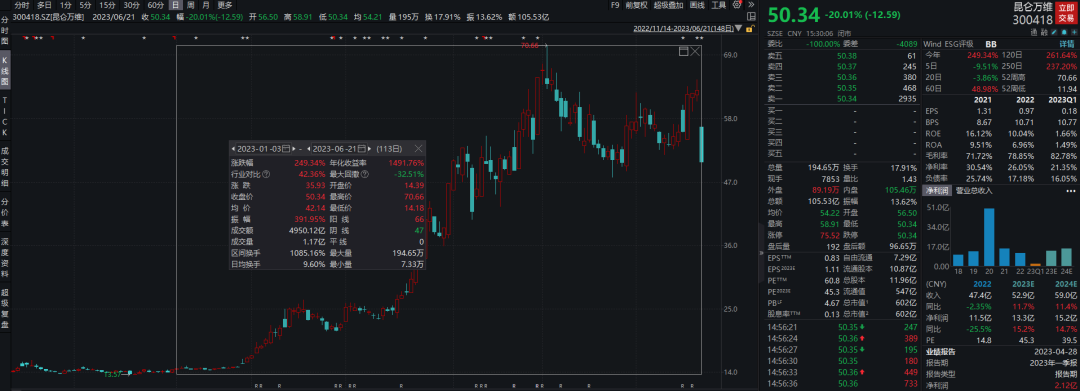The width and height of the screenshot is (1080, 391).
Task: Open the ESG 详情 link
Action: click(1066, 43)
